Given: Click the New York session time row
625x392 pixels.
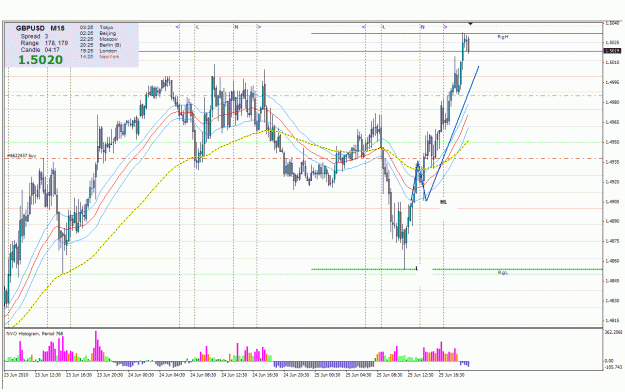Looking at the screenshot, I should coord(99,57).
